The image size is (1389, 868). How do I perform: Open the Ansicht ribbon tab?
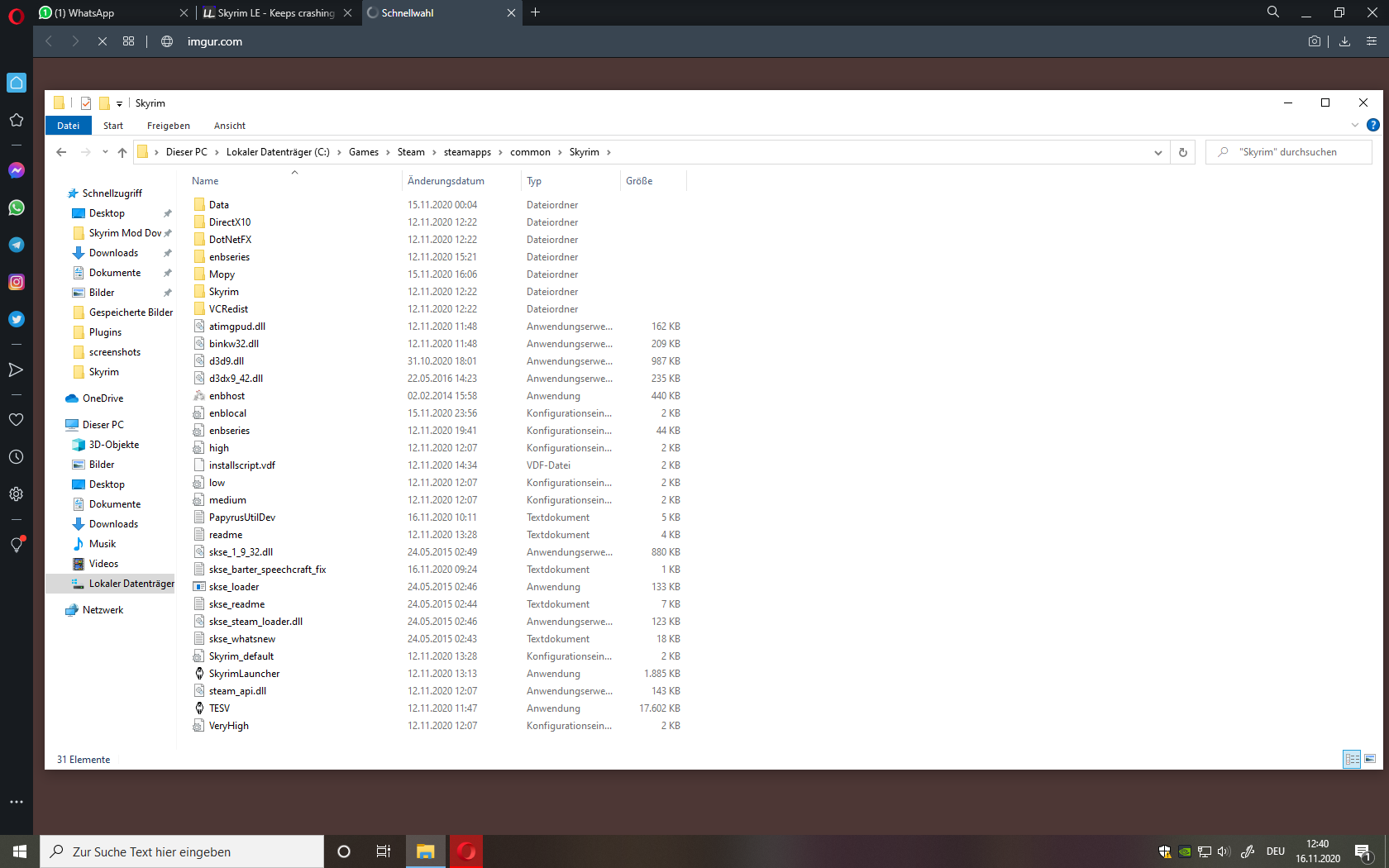tap(230, 126)
